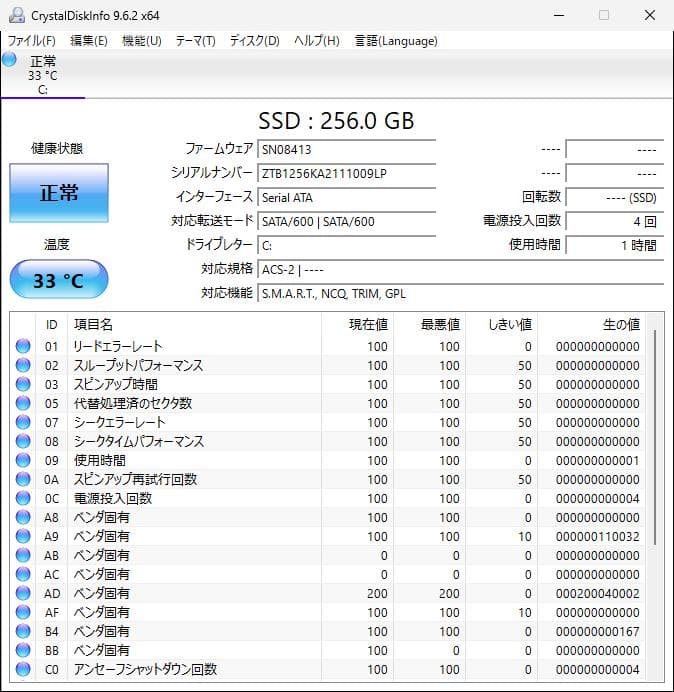Screen dimensions: 674x692
Task: Click the power-on count field 4 回
Action: (615, 221)
